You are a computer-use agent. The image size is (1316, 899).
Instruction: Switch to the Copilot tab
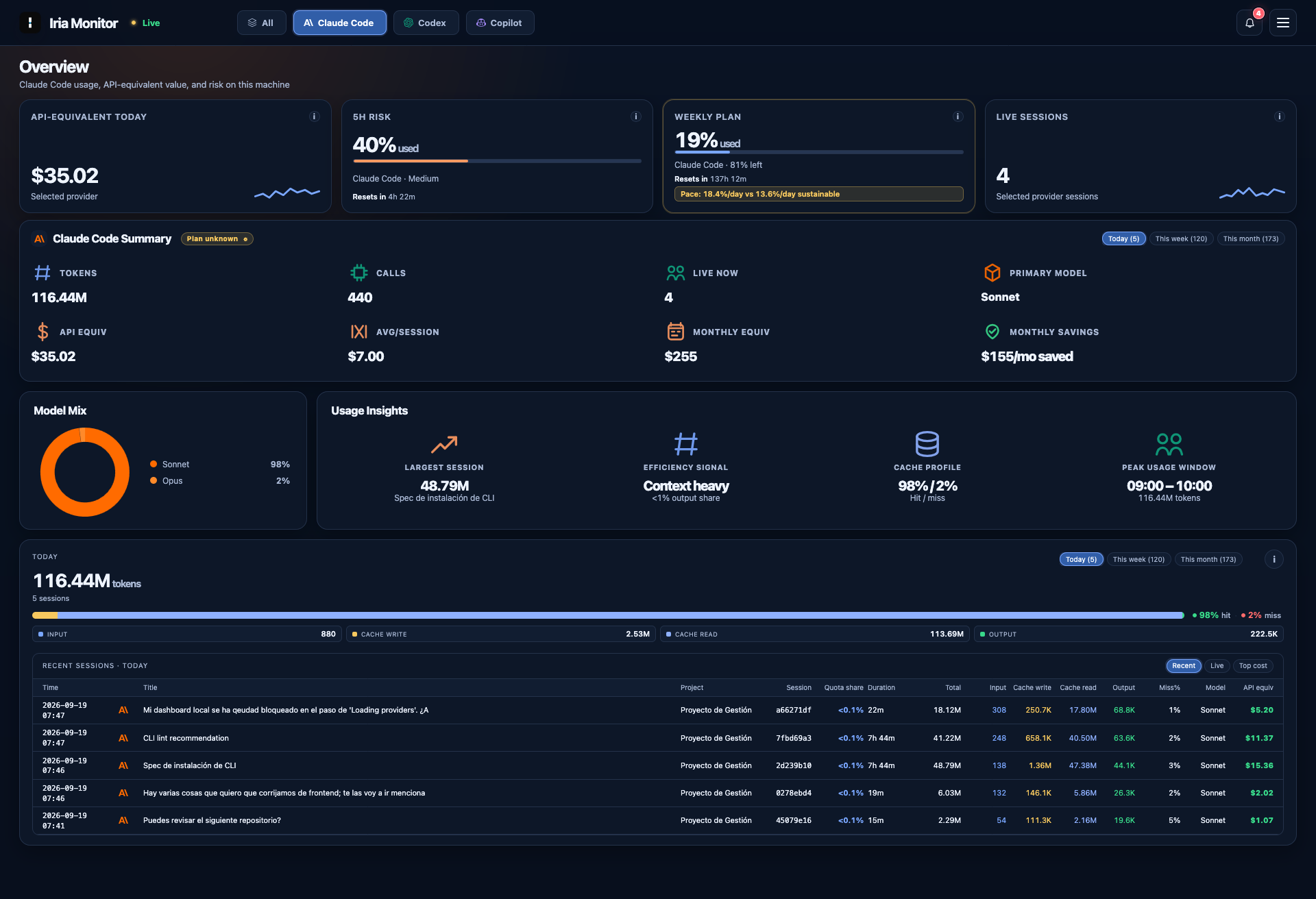pos(500,23)
